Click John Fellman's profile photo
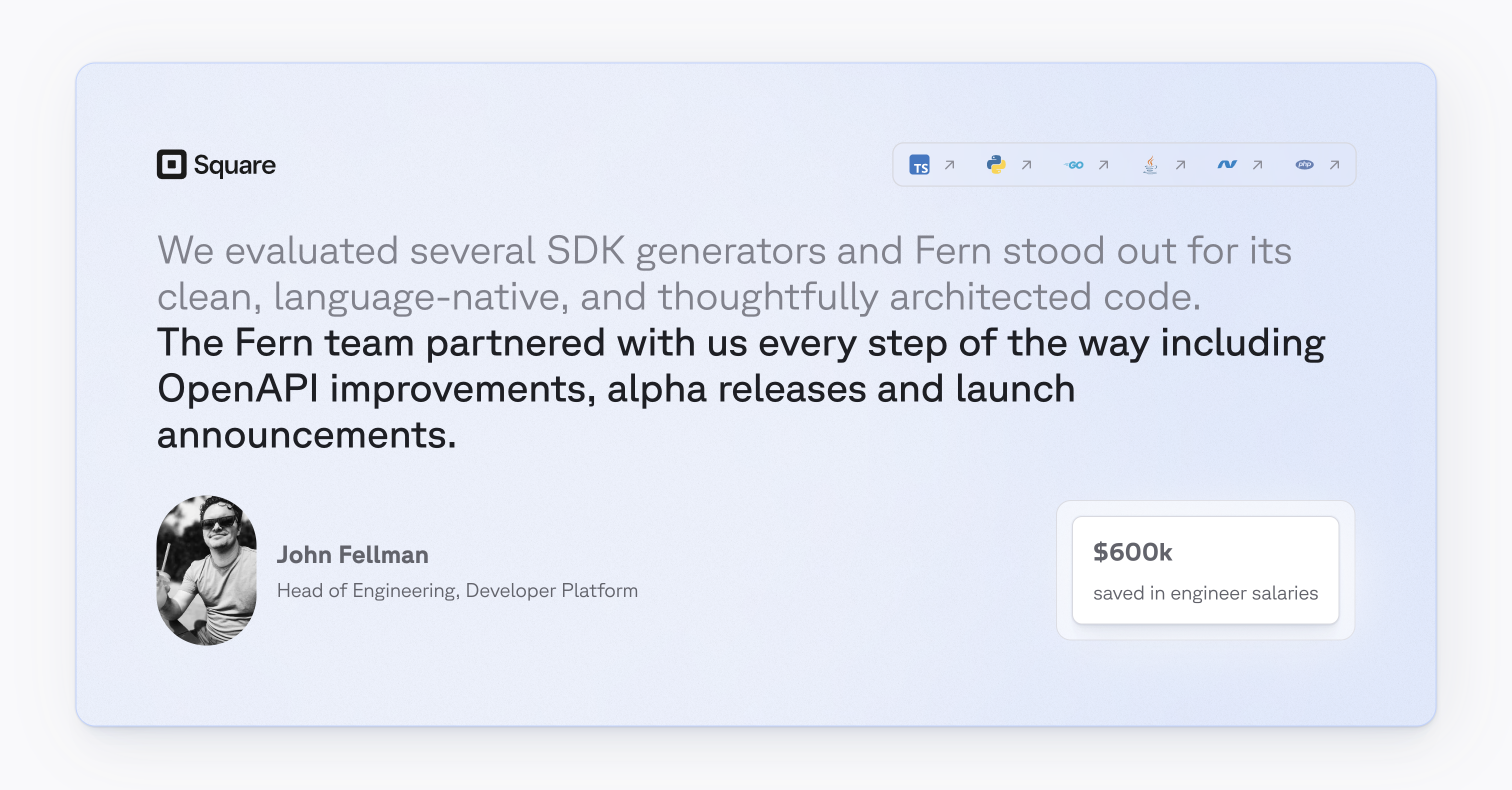The width and height of the screenshot is (1512, 790). 206,570
